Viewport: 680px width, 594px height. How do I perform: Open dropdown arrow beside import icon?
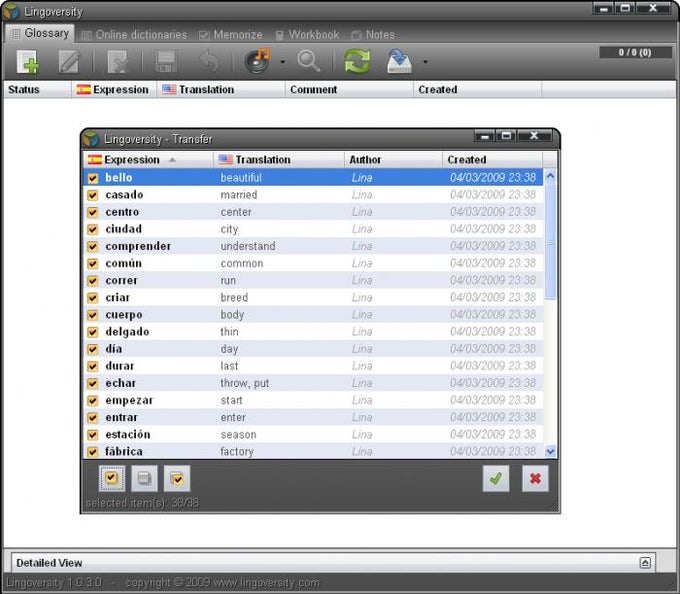(x=425, y=62)
